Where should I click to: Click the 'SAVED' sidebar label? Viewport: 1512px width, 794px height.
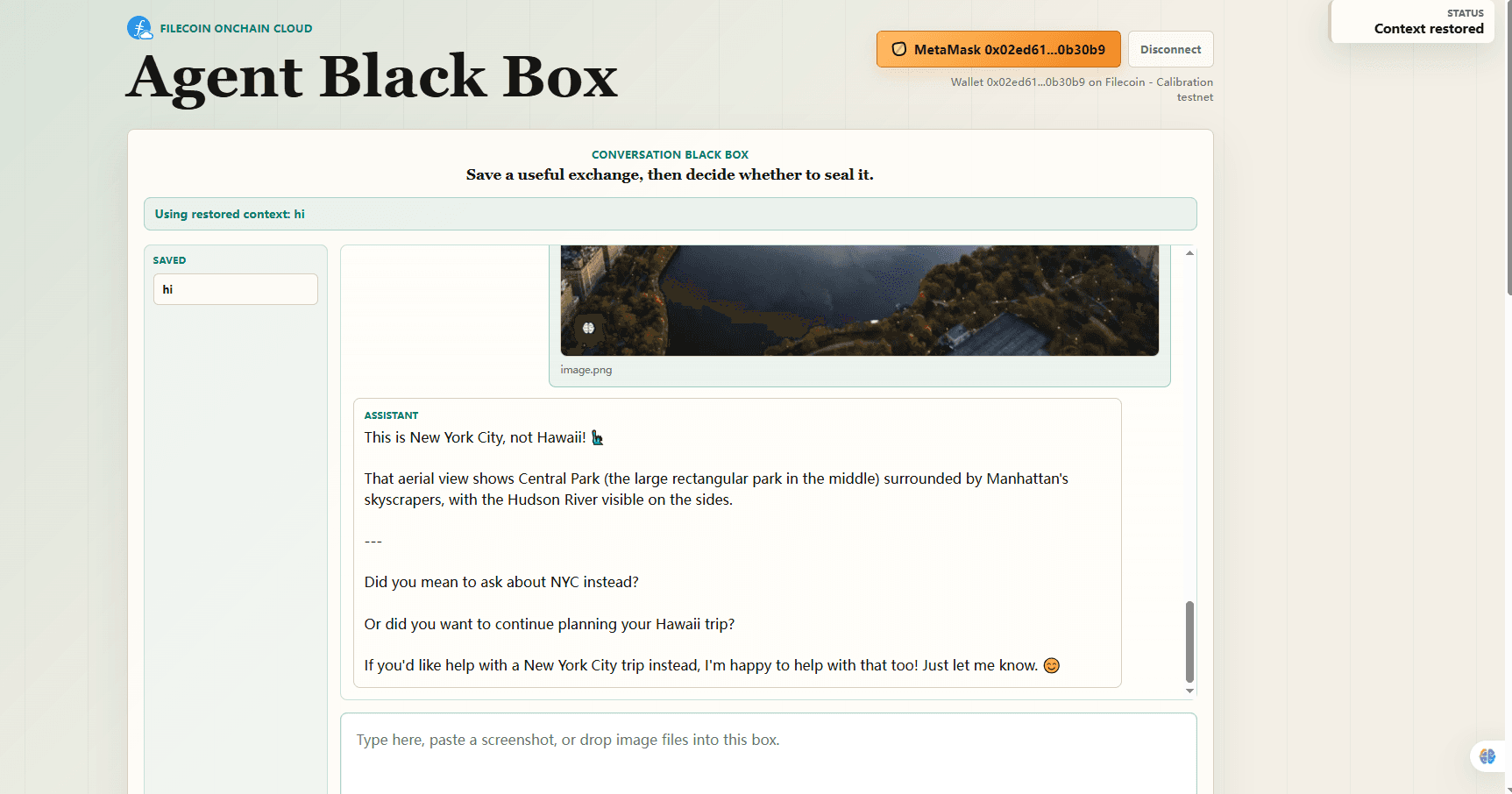click(169, 260)
